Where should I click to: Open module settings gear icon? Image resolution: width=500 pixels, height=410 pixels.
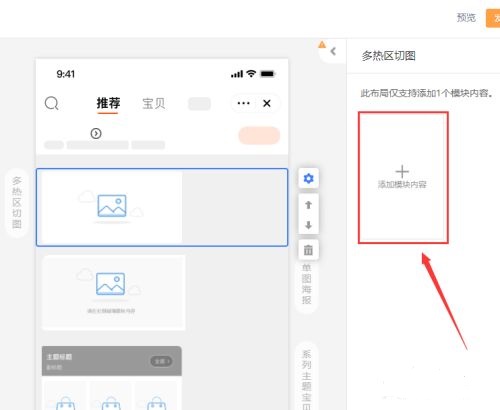[308, 178]
